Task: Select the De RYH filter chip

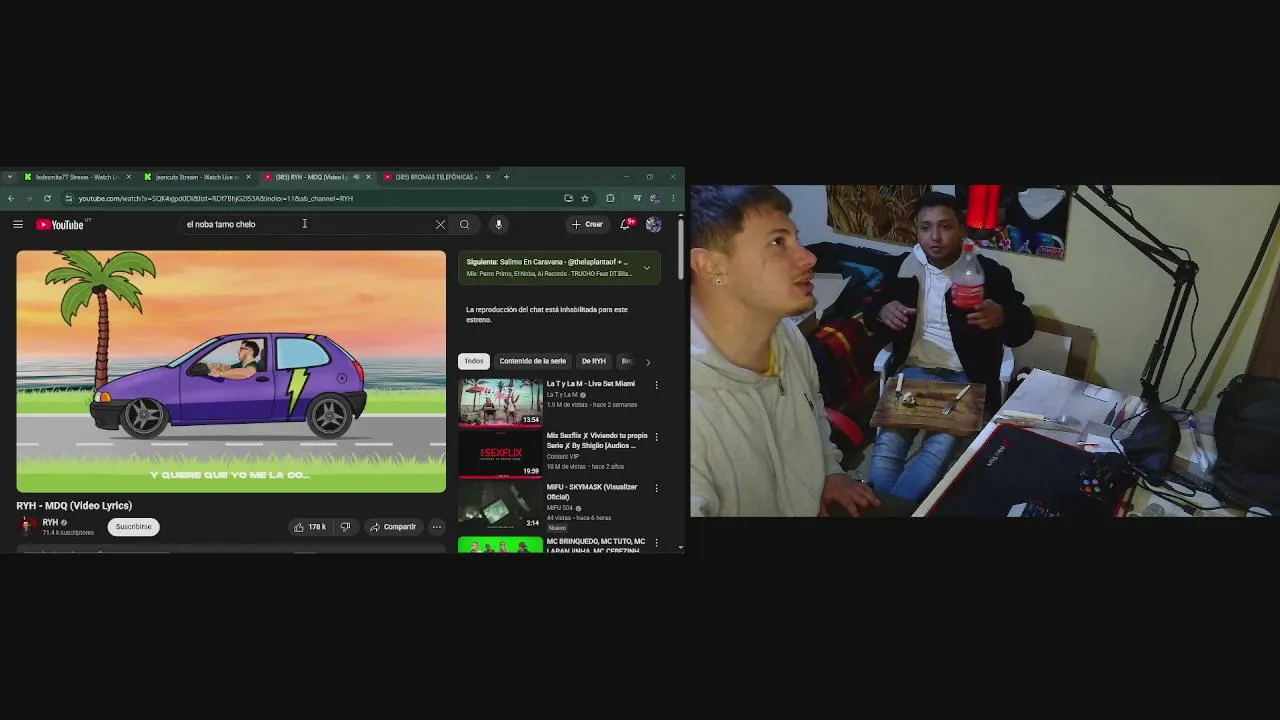Action: coord(594,361)
